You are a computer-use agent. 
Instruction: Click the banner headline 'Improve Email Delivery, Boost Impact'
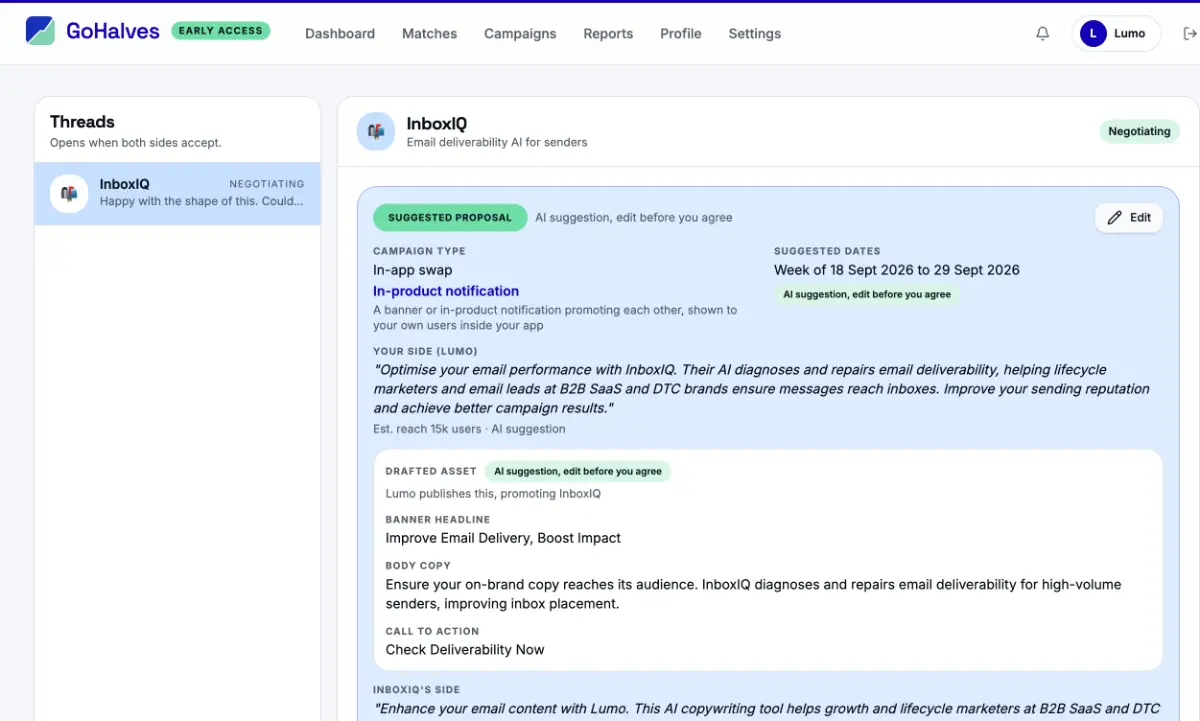coord(503,538)
